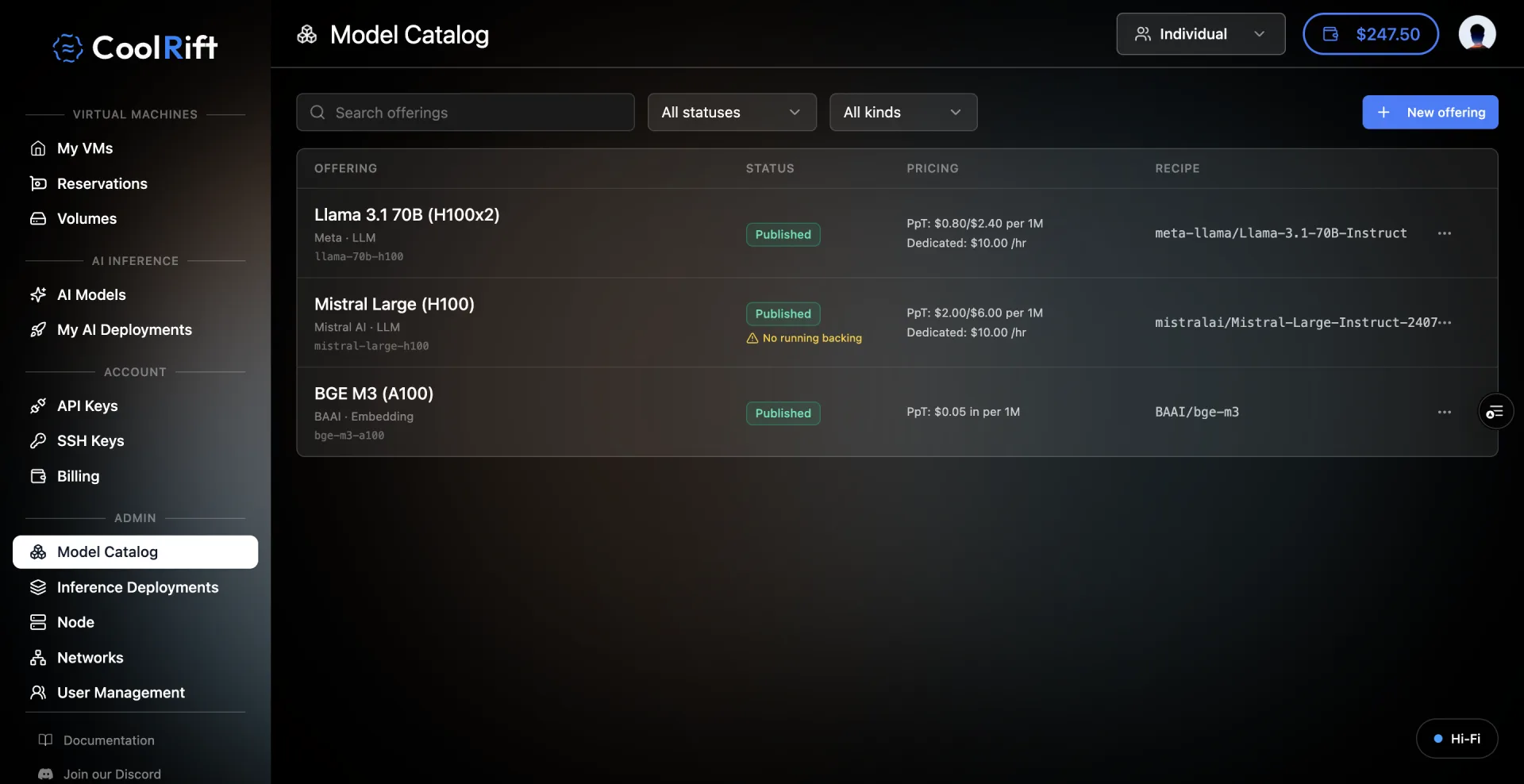Open Volumes page
Image resolution: width=1524 pixels, height=784 pixels.
[x=87, y=218]
